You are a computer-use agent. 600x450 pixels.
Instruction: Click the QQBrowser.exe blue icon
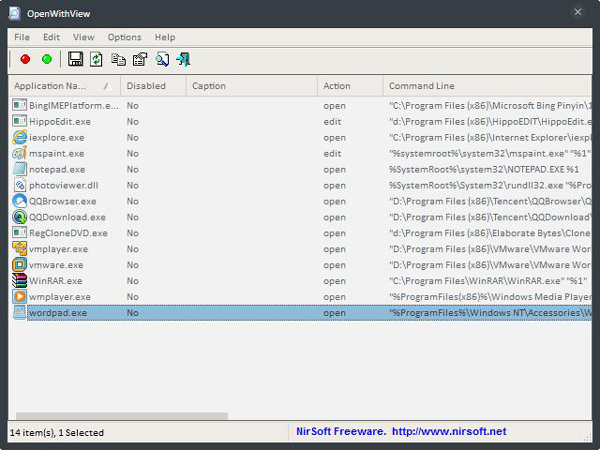[x=20, y=201]
